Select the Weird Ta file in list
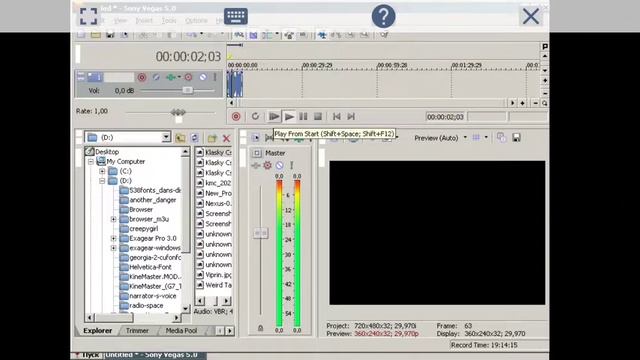The width and height of the screenshot is (640, 360). 218,285
